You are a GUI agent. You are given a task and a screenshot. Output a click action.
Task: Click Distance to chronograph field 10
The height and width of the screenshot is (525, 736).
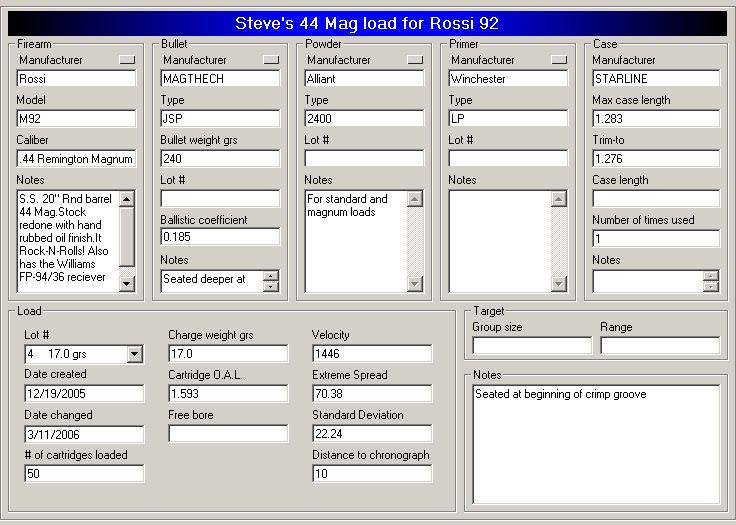tap(372, 473)
